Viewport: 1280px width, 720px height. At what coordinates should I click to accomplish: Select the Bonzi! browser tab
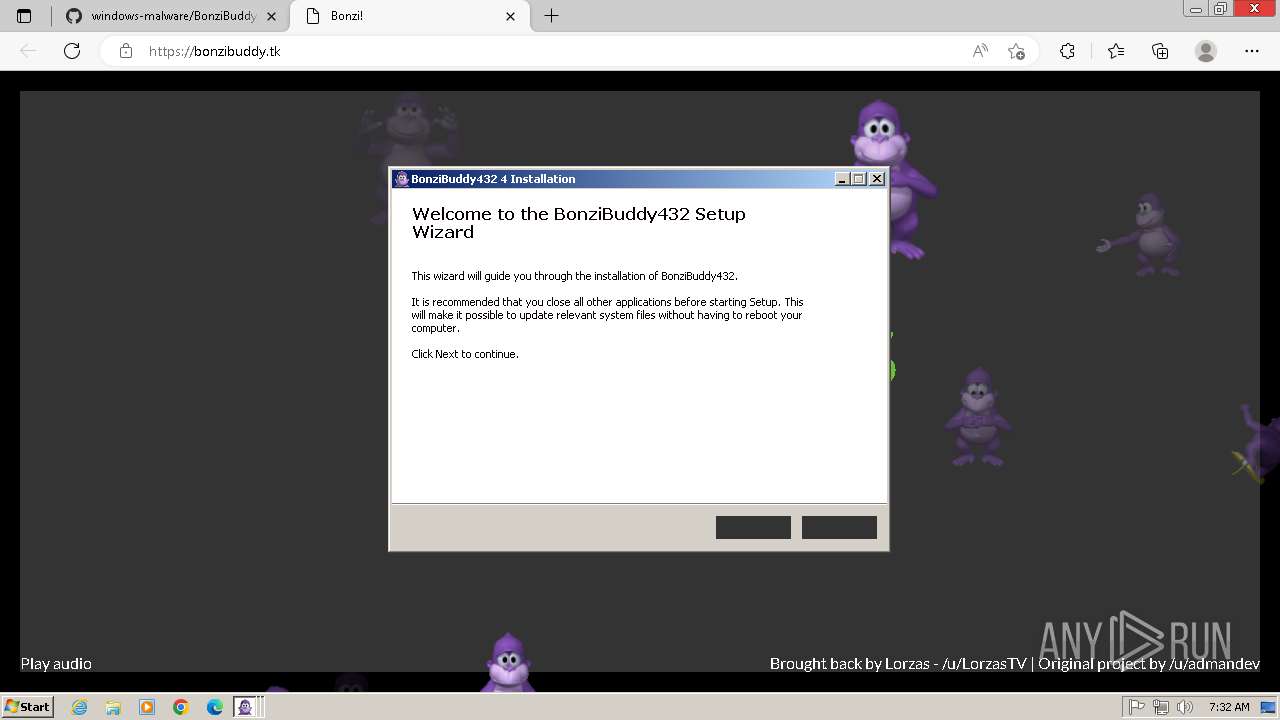click(411, 16)
